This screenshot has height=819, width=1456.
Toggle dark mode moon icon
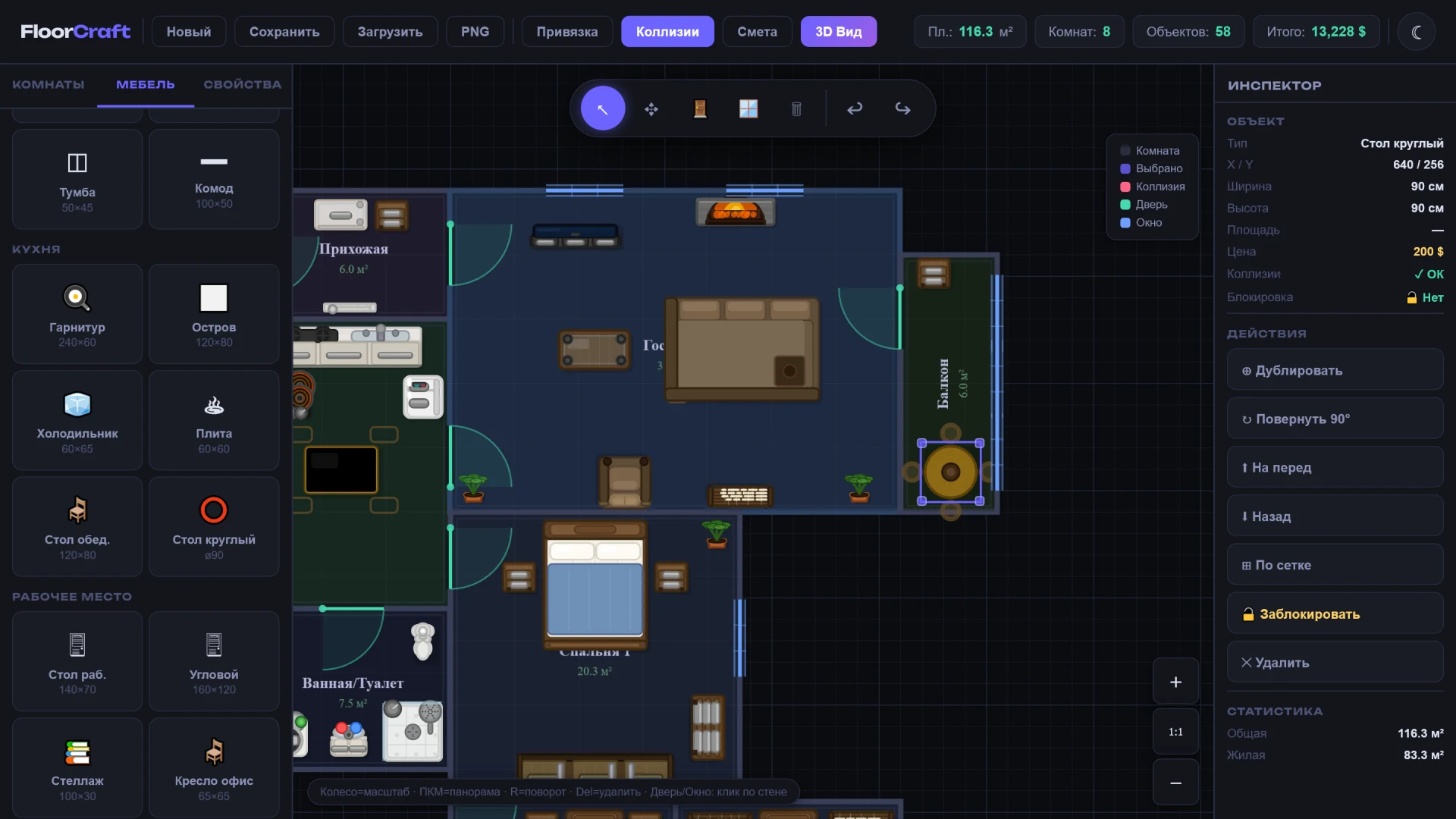(x=1416, y=32)
